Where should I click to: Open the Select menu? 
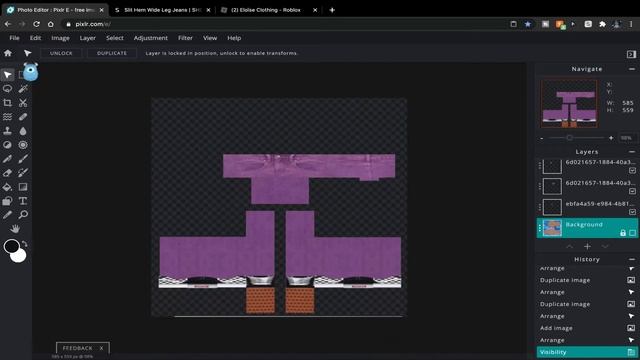115,38
